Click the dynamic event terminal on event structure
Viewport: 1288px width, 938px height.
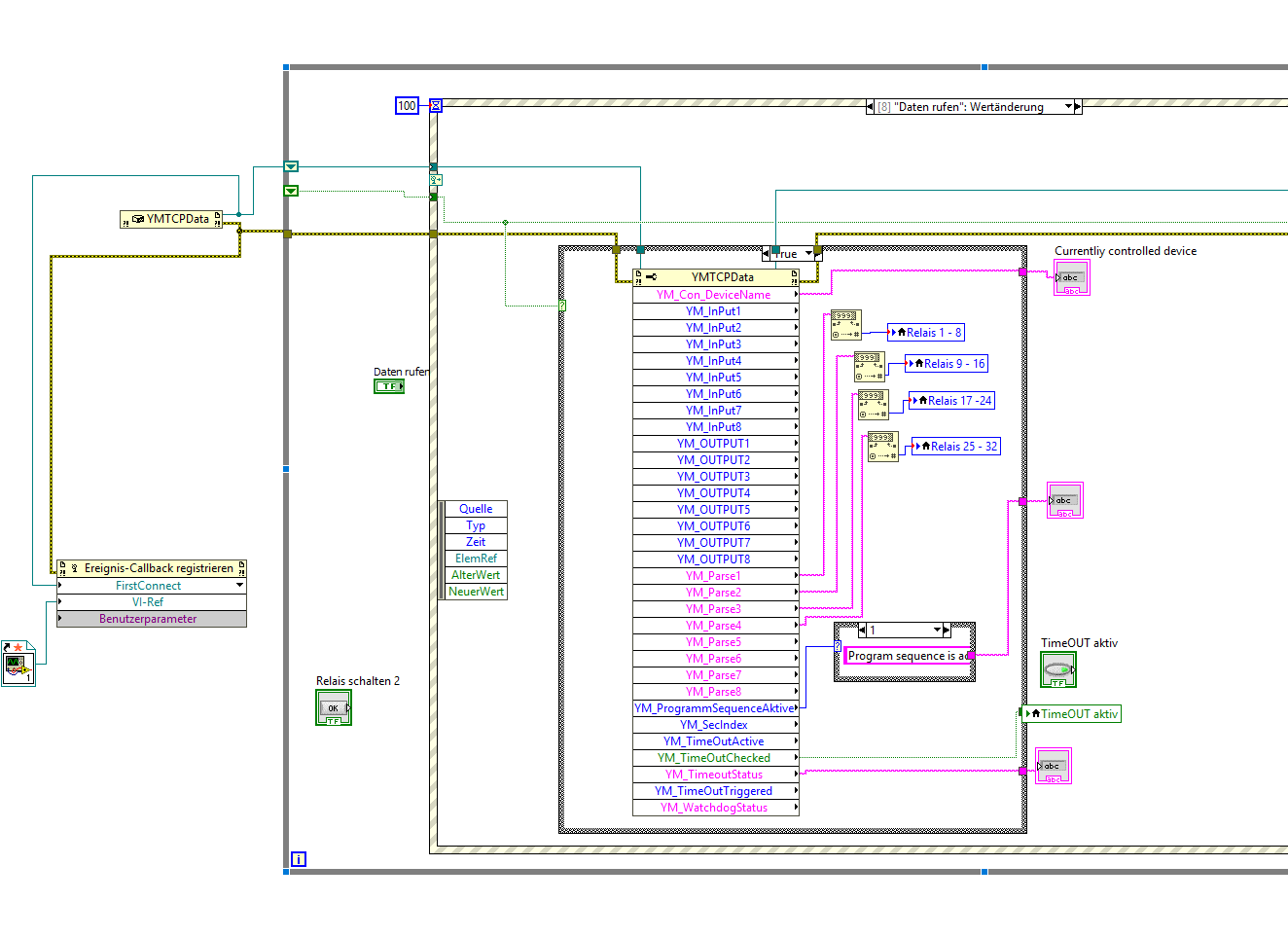pyautogui.click(x=436, y=180)
